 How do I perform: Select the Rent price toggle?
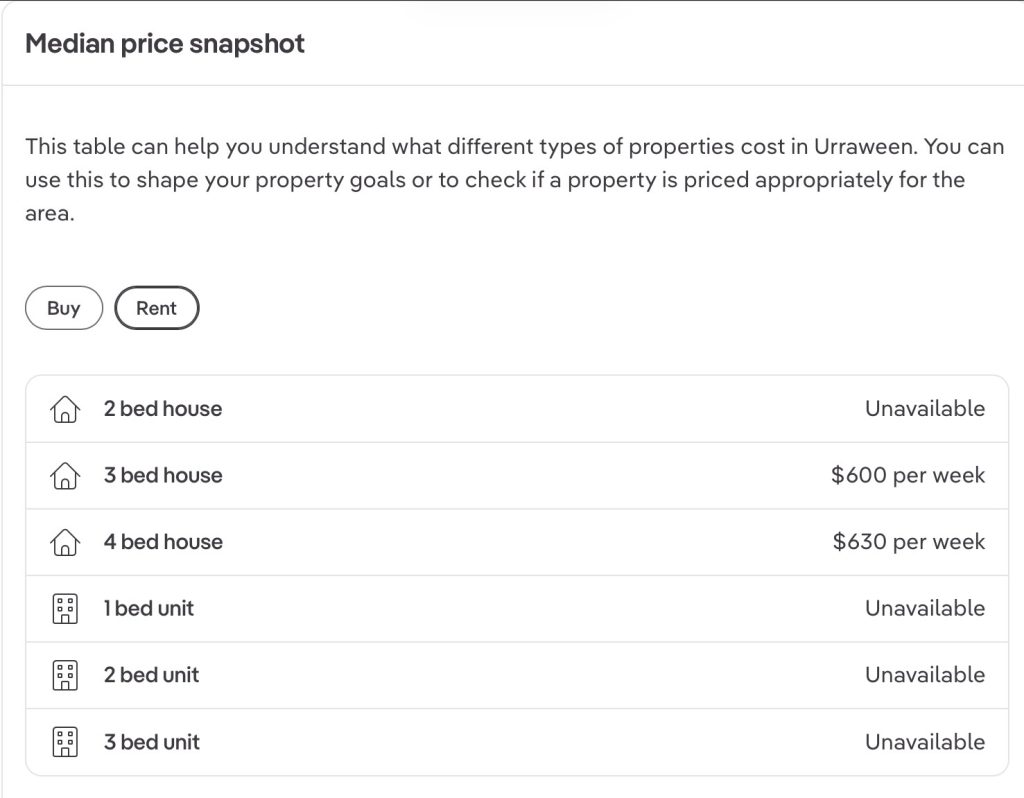pyautogui.click(x=157, y=308)
